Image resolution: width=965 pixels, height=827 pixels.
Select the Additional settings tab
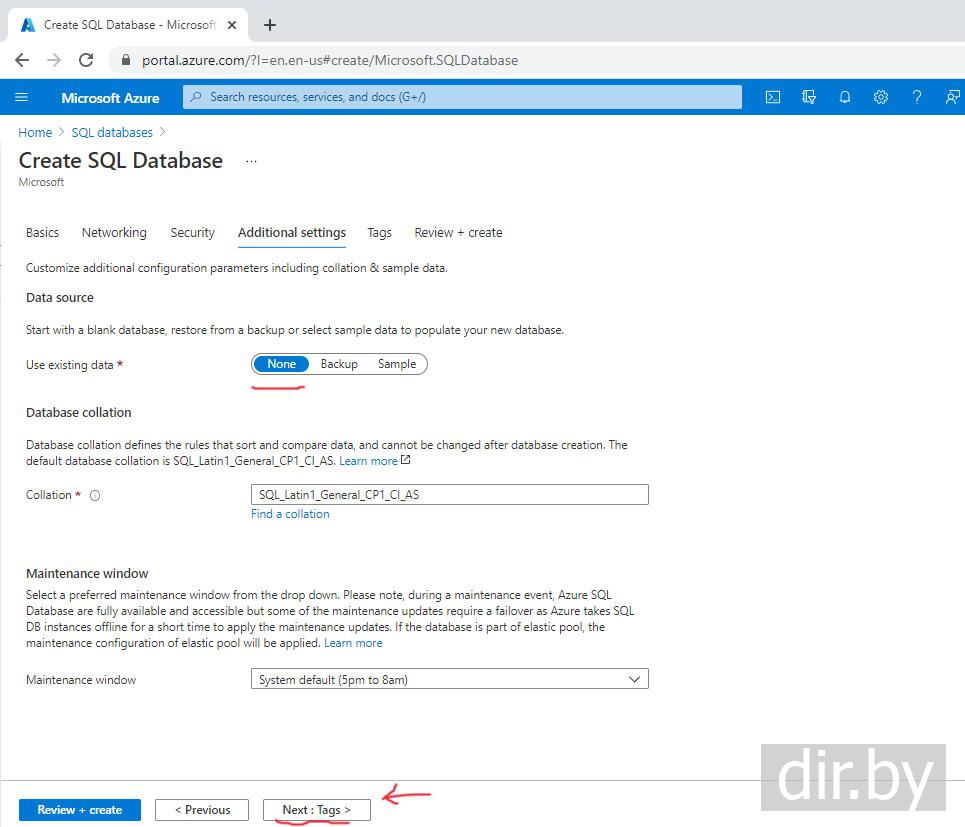tap(292, 233)
